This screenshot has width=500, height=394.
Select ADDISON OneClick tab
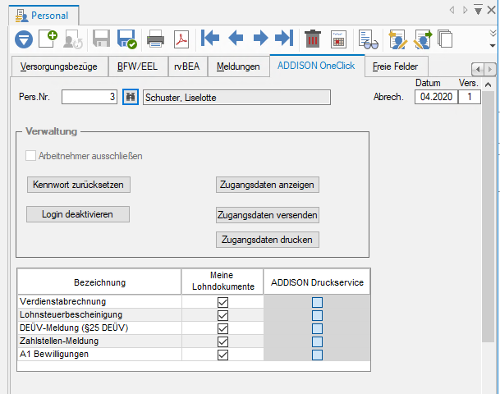point(317,66)
